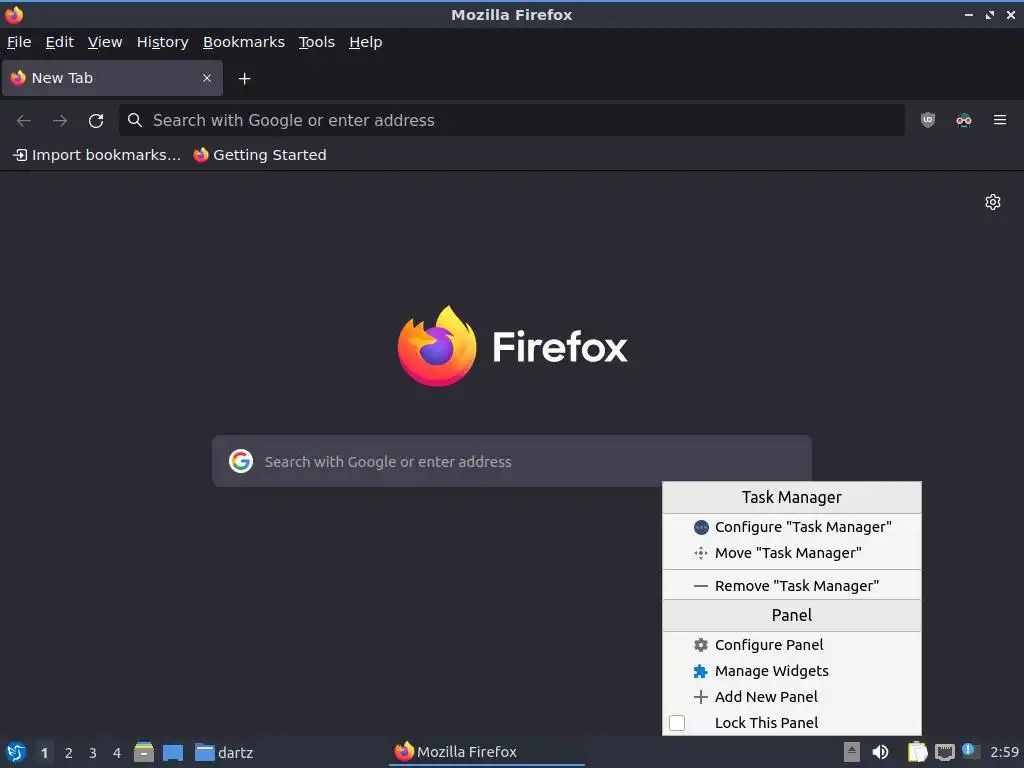
Task: Toggle the Lock This Panel checkbox
Action: pos(677,723)
